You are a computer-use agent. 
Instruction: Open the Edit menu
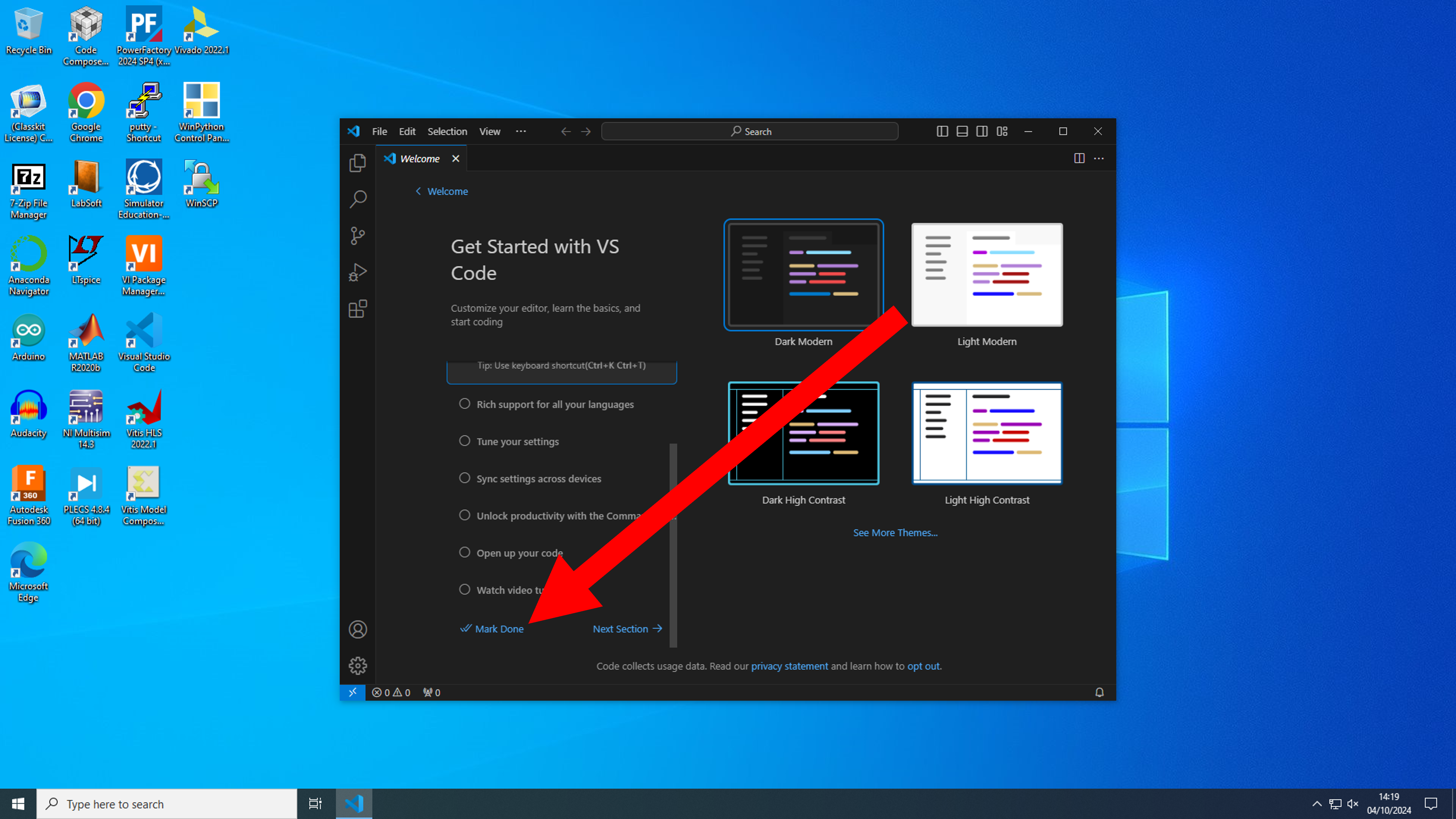[x=407, y=131]
